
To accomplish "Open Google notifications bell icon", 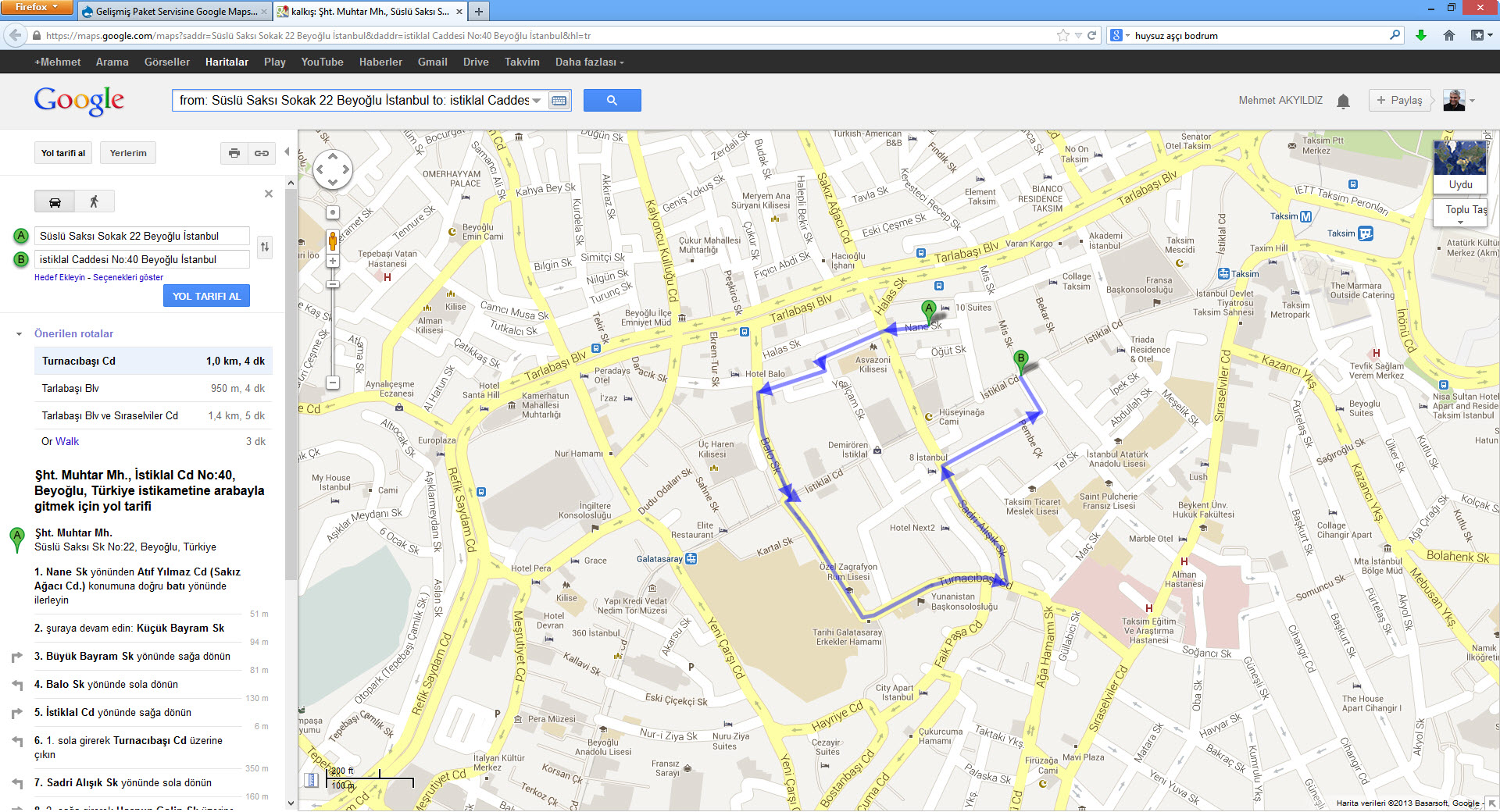I will [x=1343, y=100].
